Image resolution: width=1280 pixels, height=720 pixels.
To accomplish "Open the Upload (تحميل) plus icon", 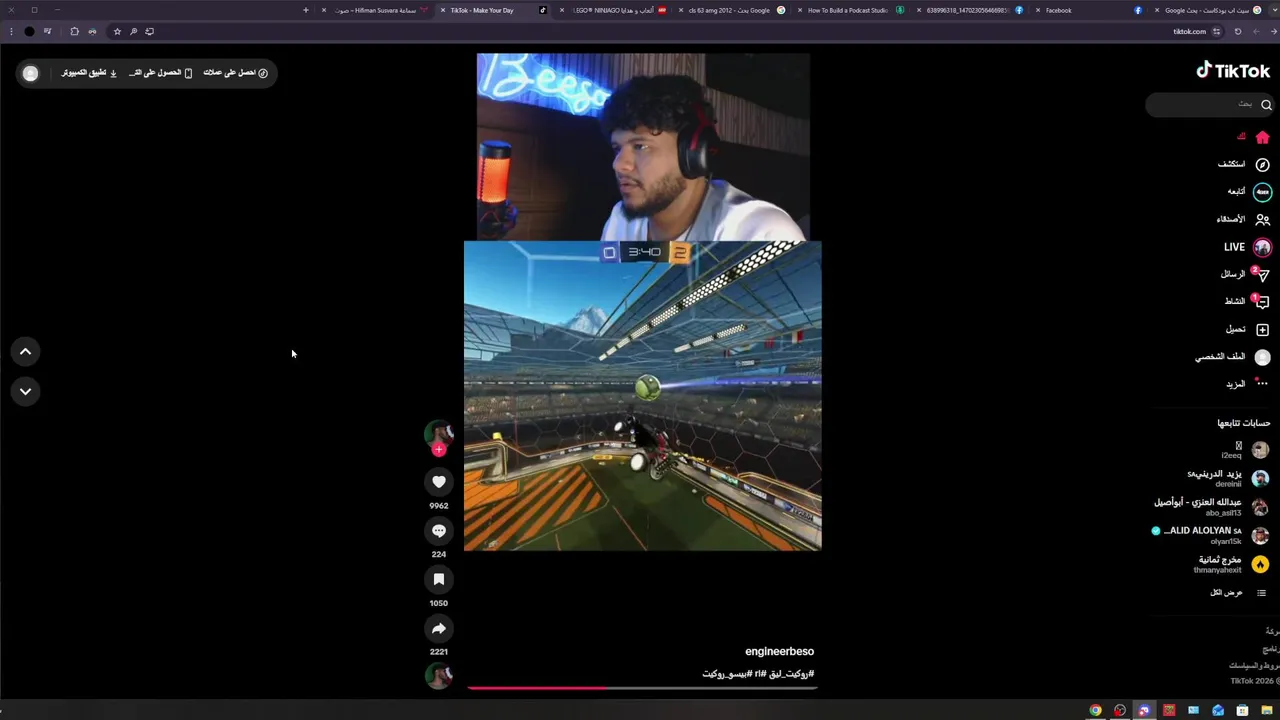I will pyautogui.click(x=1262, y=329).
